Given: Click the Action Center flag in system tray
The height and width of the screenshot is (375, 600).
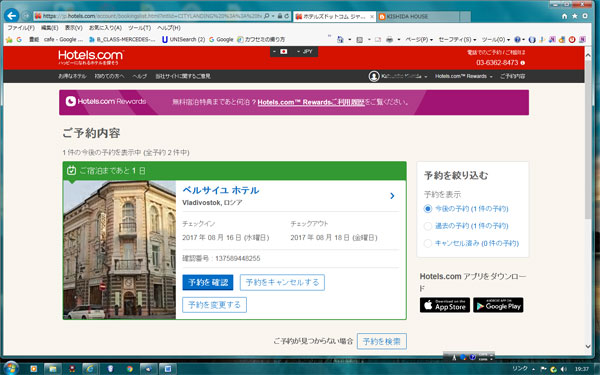Looking at the screenshot, I should pyautogui.click(x=544, y=369).
